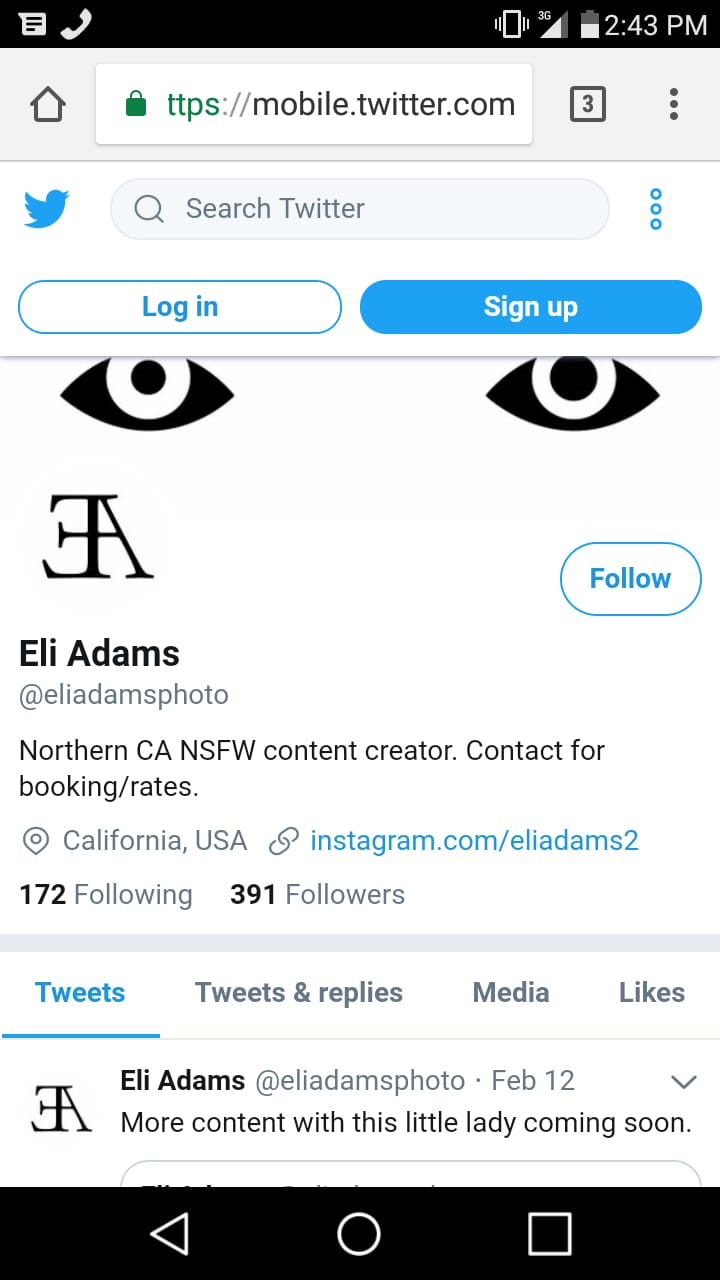Image resolution: width=720 pixels, height=1280 pixels.
Task: Tap the Twitter bird logo
Action: tap(47, 209)
